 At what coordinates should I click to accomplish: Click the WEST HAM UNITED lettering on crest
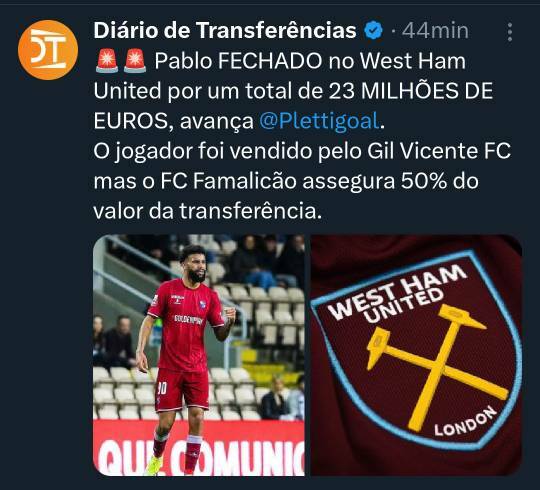[x=396, y=292]
